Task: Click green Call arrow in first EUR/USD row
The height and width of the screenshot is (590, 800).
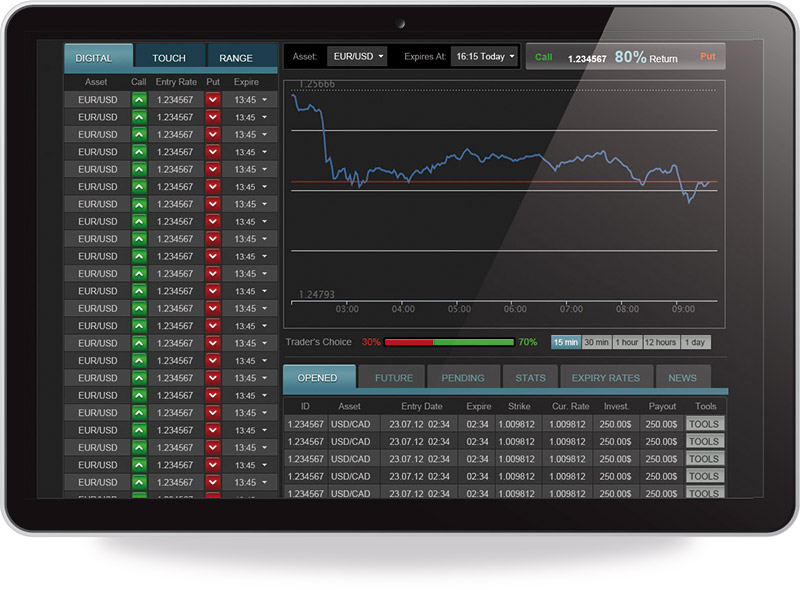Action: tap(139, 100)
